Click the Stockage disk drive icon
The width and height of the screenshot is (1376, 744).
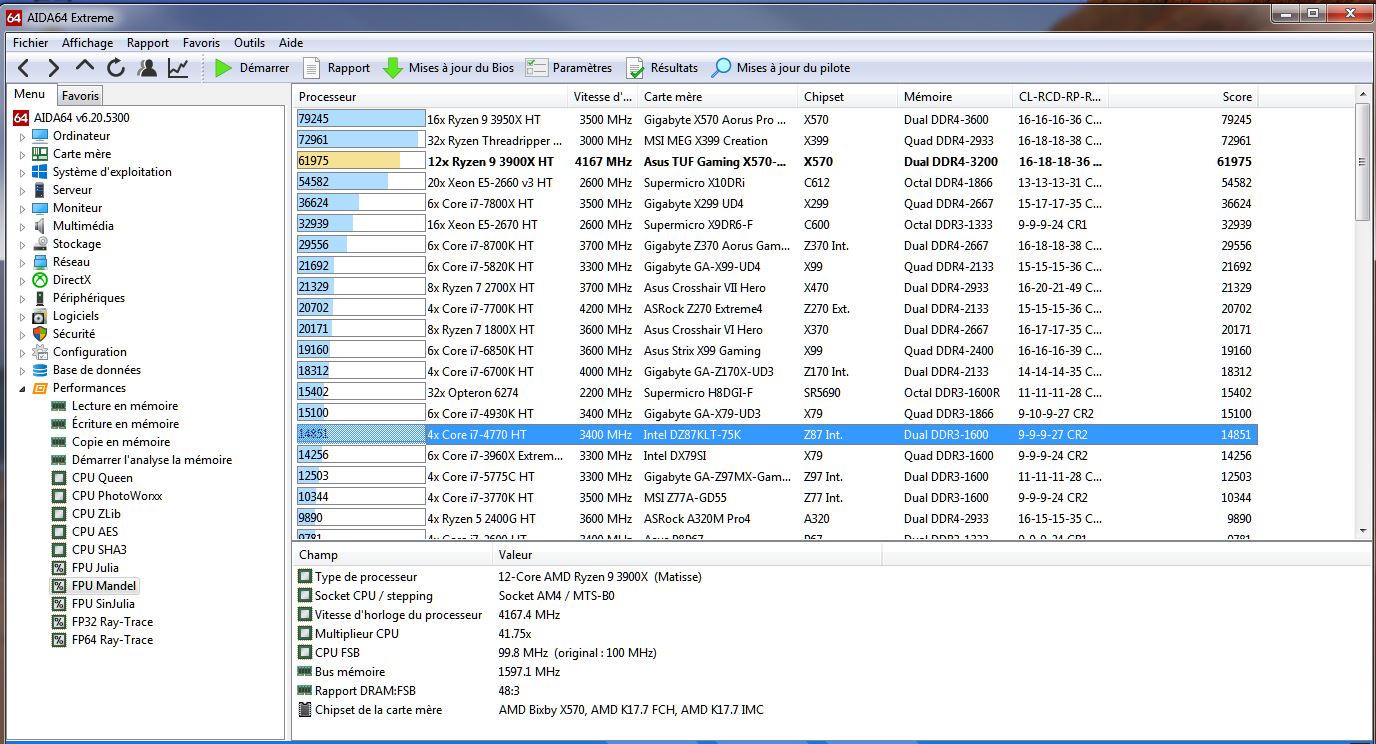[40, 244]
